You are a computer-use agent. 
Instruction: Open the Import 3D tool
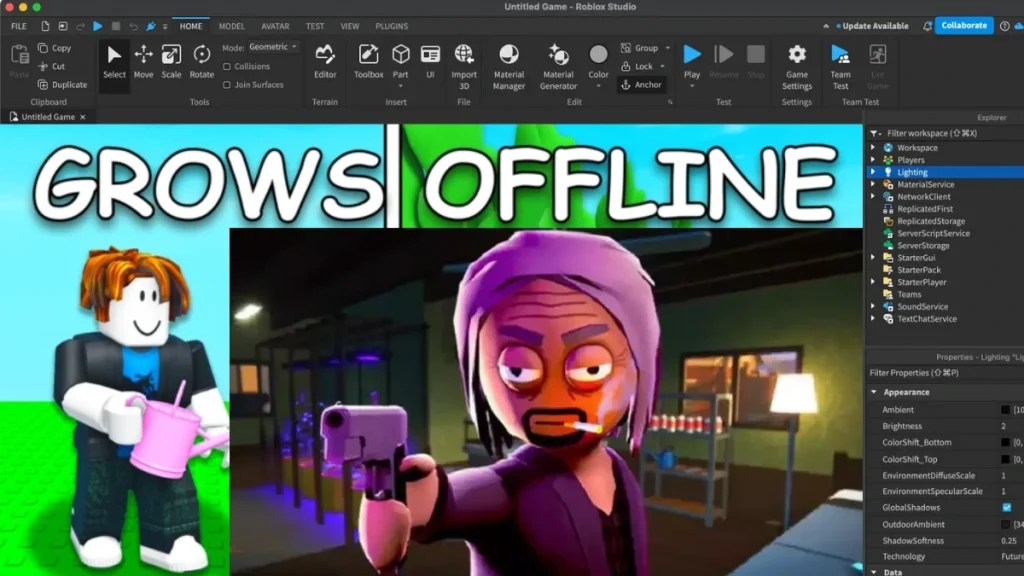(464, 67)
